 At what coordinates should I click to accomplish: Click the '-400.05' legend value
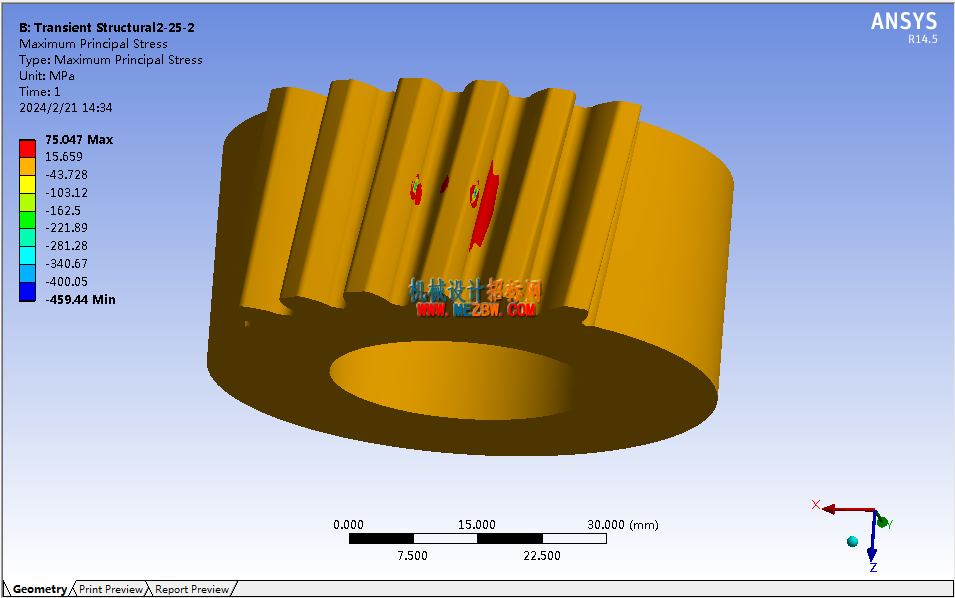[x=66, y=282]
